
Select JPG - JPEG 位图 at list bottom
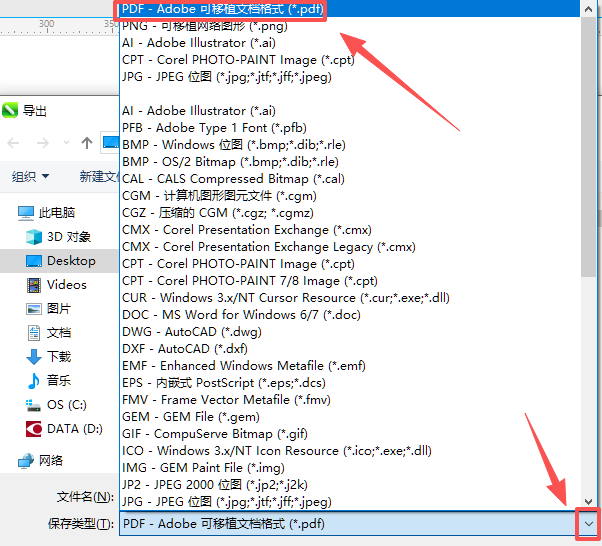click(350, 502)
